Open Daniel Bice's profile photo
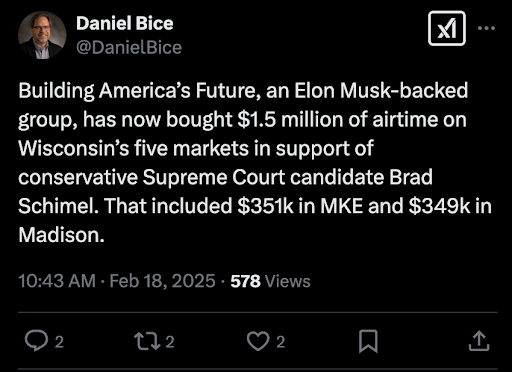Screen dimensions: 512x372 pos(42,35)
